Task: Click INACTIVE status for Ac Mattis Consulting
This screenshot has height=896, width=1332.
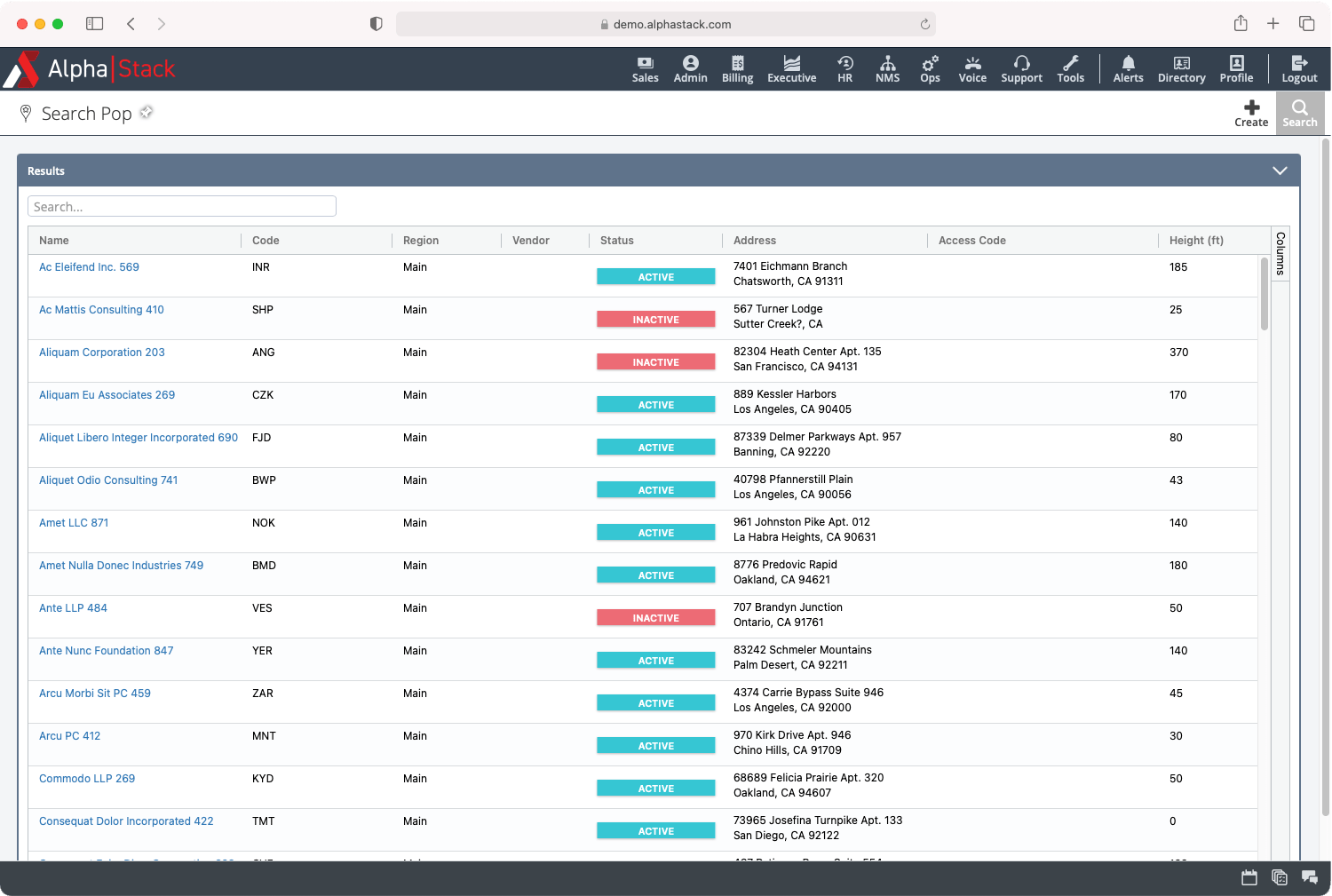Action: coord(656,320)
